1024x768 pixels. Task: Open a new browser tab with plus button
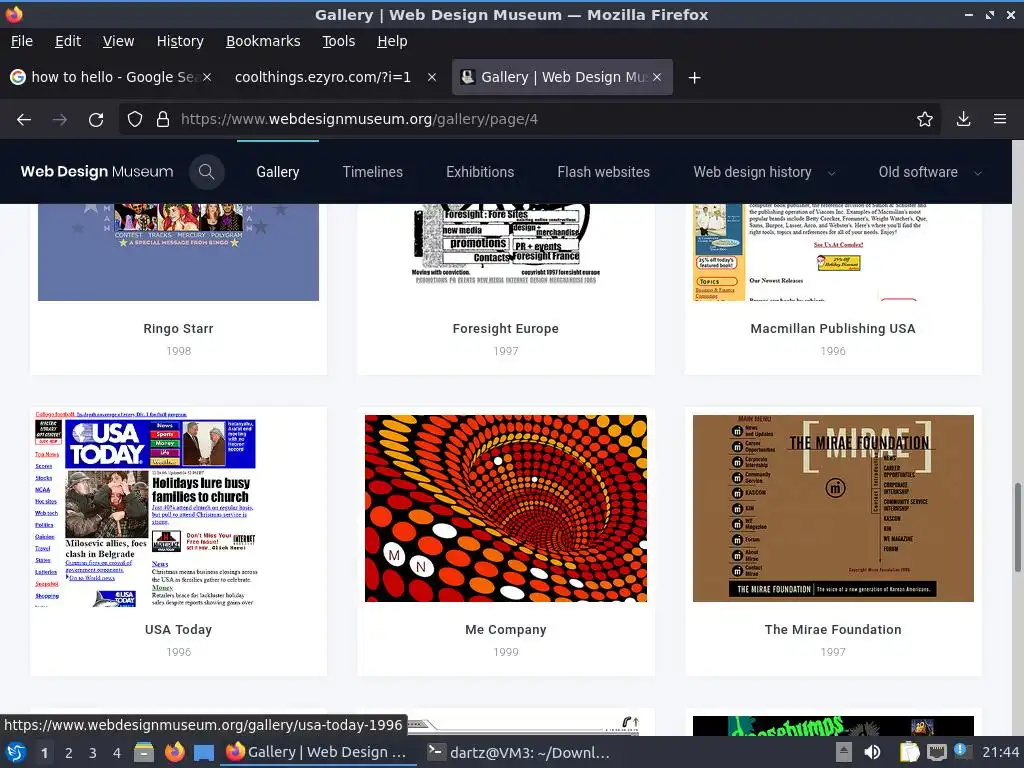click(x=694, y=78)
